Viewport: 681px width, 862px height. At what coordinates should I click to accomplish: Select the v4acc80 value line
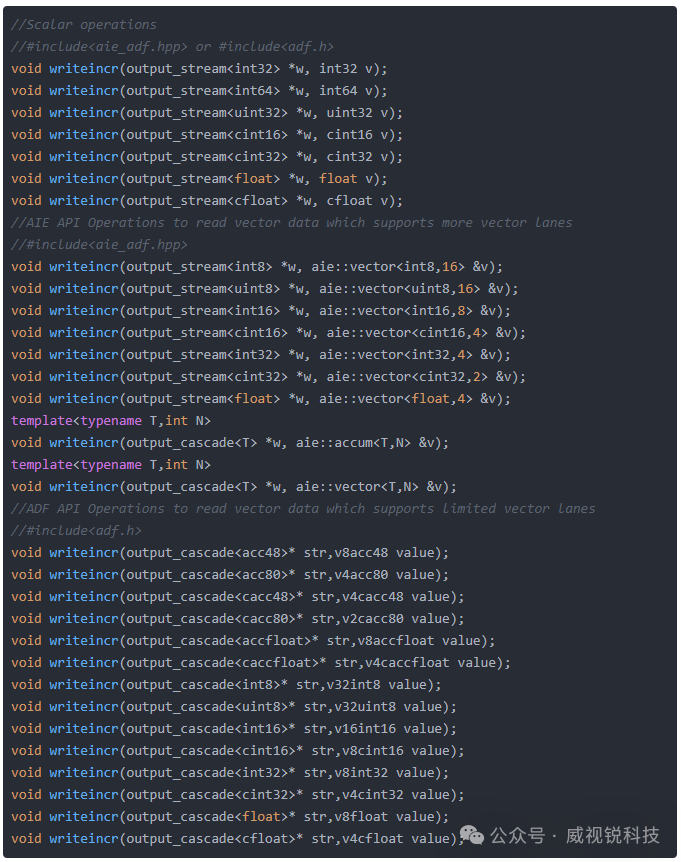click(x=230, y=574)
